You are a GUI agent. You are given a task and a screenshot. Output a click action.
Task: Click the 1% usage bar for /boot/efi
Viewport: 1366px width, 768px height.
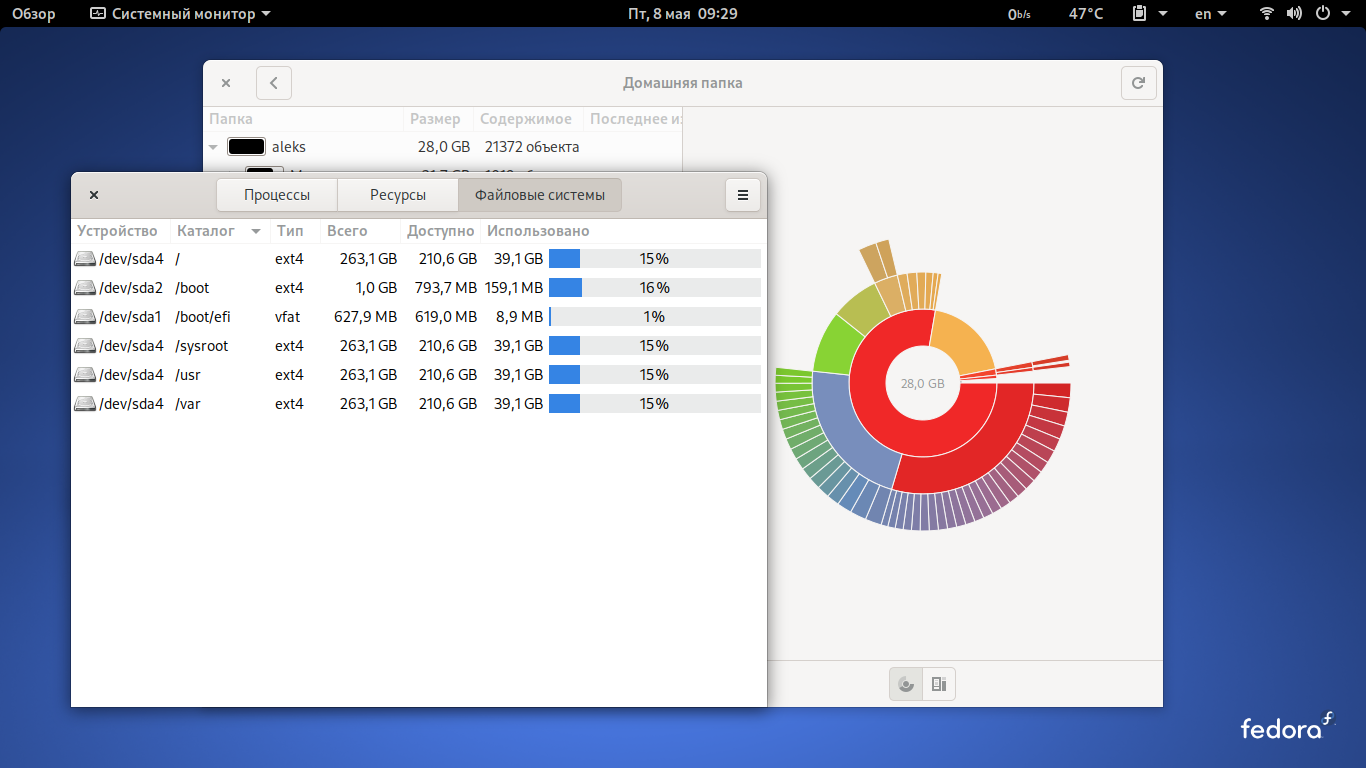pos(655,317)
